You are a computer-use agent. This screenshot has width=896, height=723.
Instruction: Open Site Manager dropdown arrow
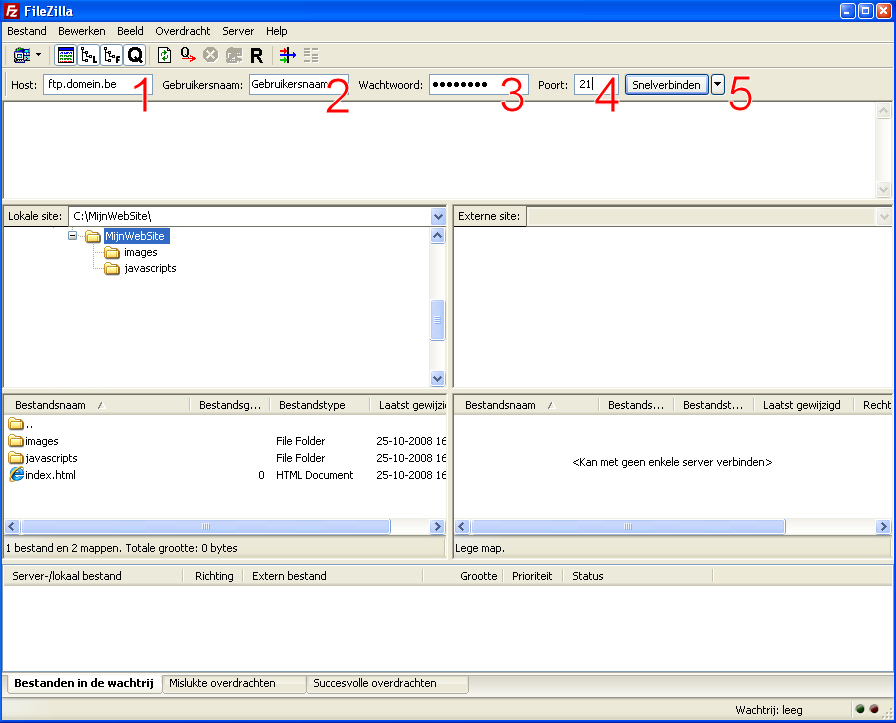point(38,55)
